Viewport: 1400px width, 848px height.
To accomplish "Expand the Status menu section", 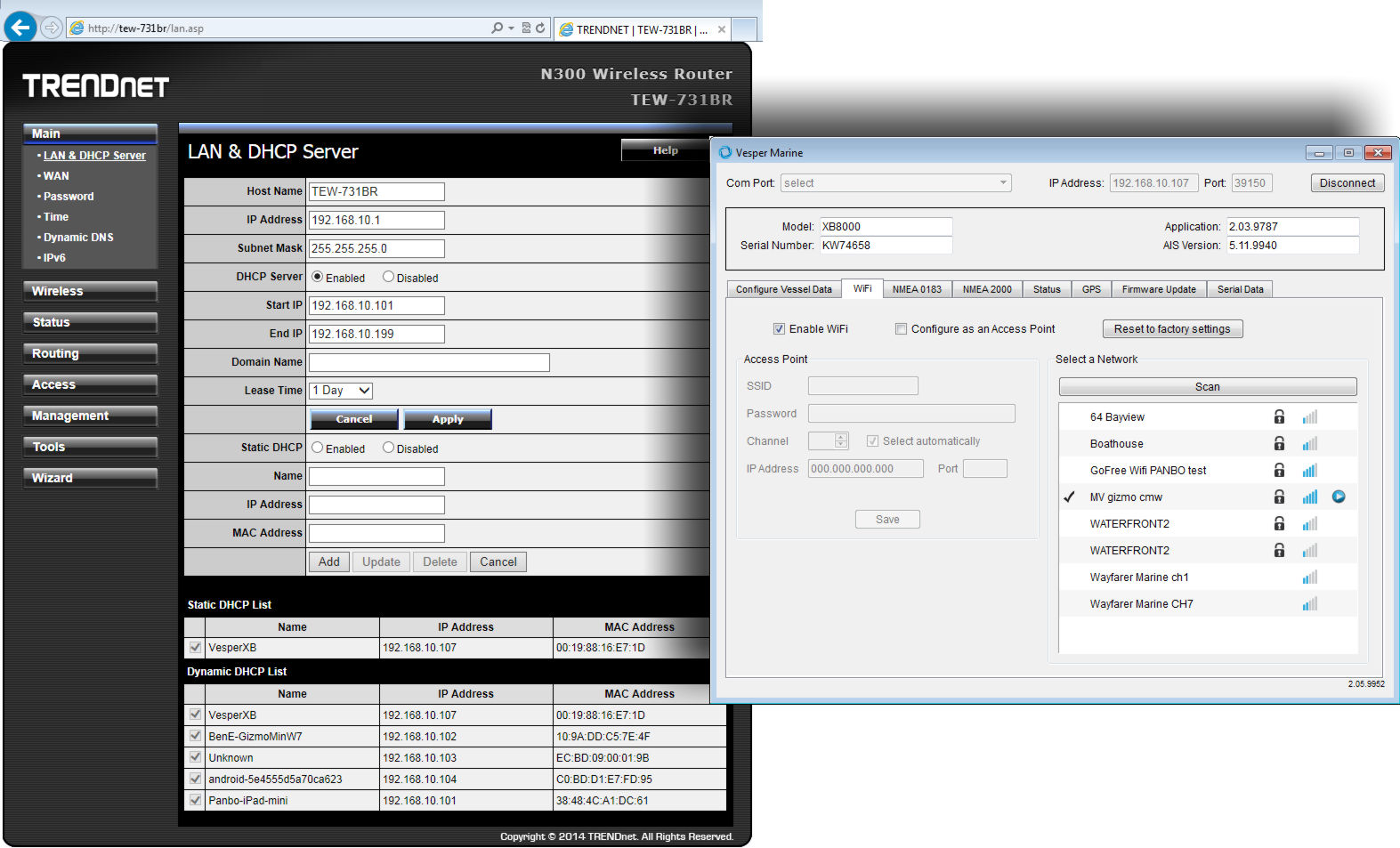I will pos(90,322).
